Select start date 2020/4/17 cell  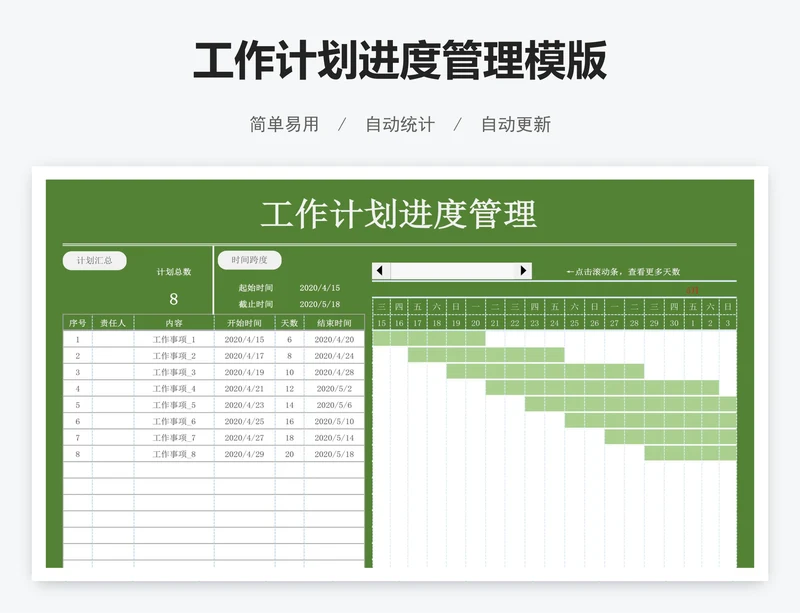click(x=244, y=356)
